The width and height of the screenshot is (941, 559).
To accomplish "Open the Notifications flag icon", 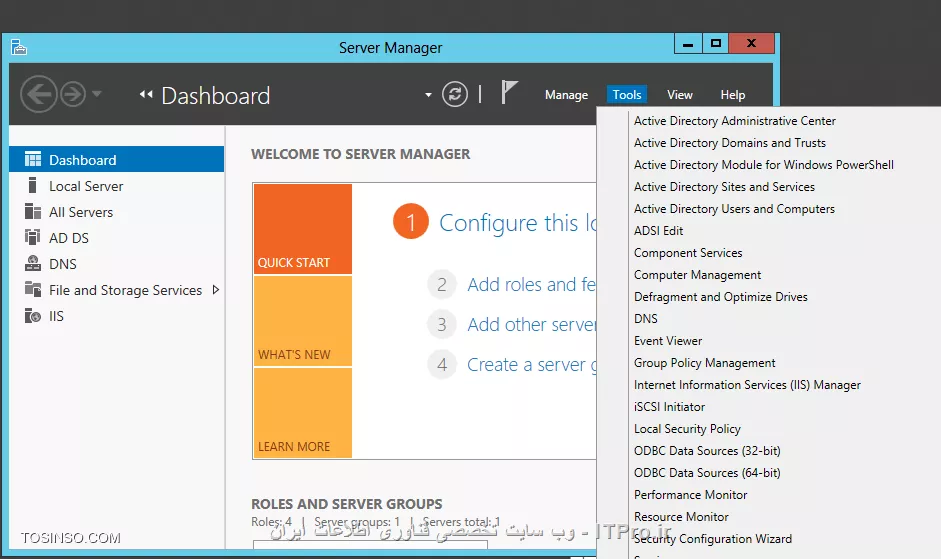I will point(509,92).
